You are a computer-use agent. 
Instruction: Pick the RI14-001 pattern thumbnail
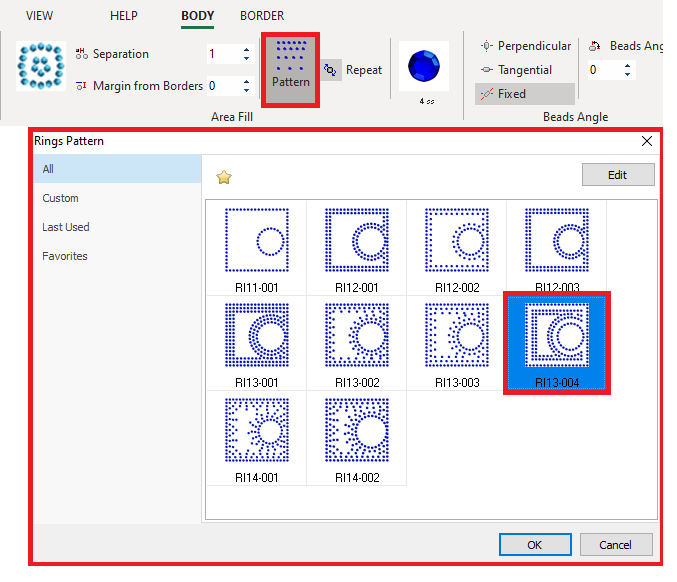click(x=256, y=438)
